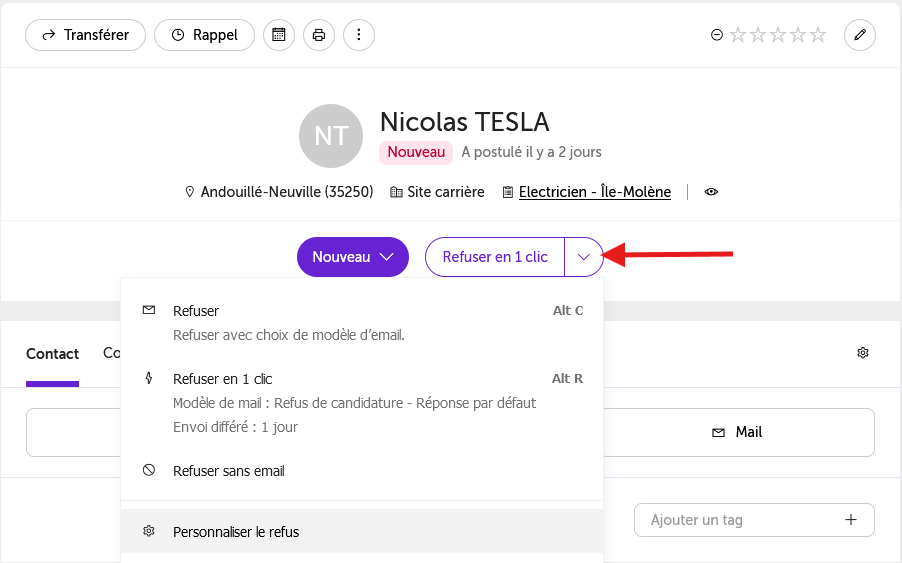This screenshot has width=902, height=563.
Task: Click the plus icon to add tag
Action: 851,520
